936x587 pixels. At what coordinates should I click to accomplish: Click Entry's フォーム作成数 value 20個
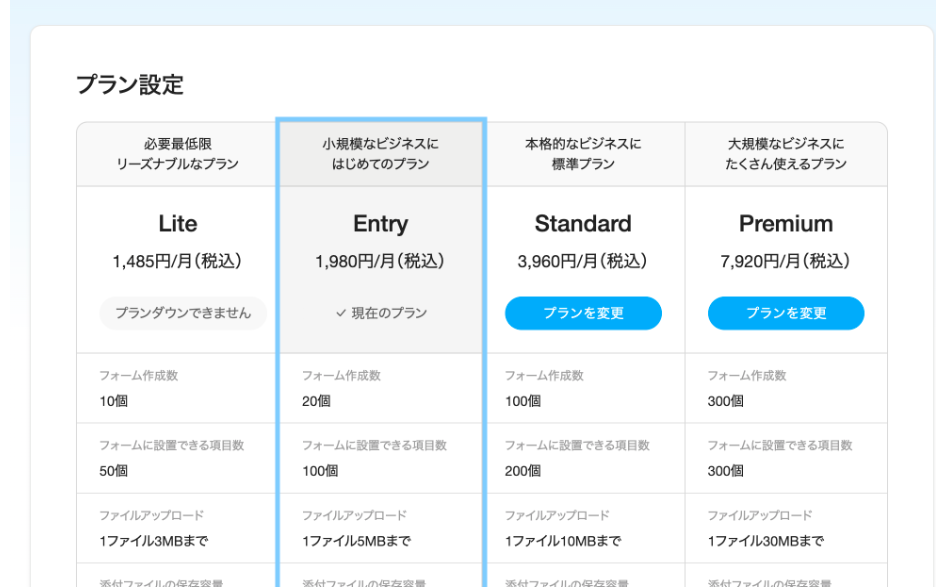(x=316, y=401)
